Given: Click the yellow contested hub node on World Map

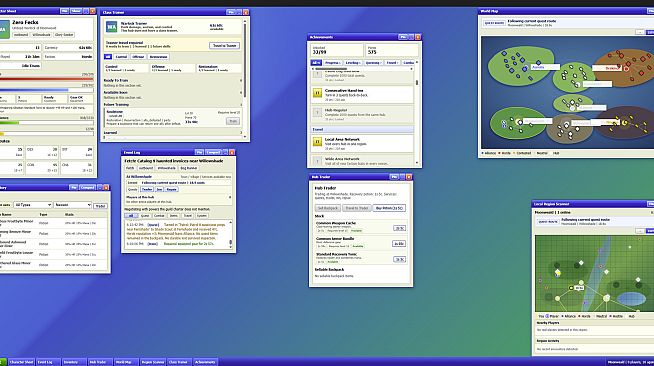Looking at the screenshot, I should click(624, 123).
